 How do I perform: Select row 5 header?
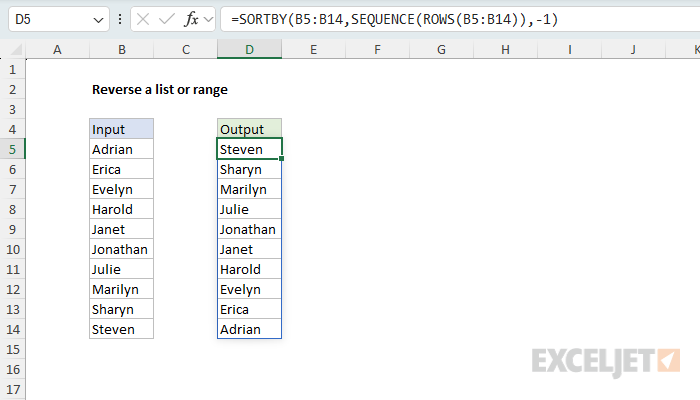tap(12, 149)
